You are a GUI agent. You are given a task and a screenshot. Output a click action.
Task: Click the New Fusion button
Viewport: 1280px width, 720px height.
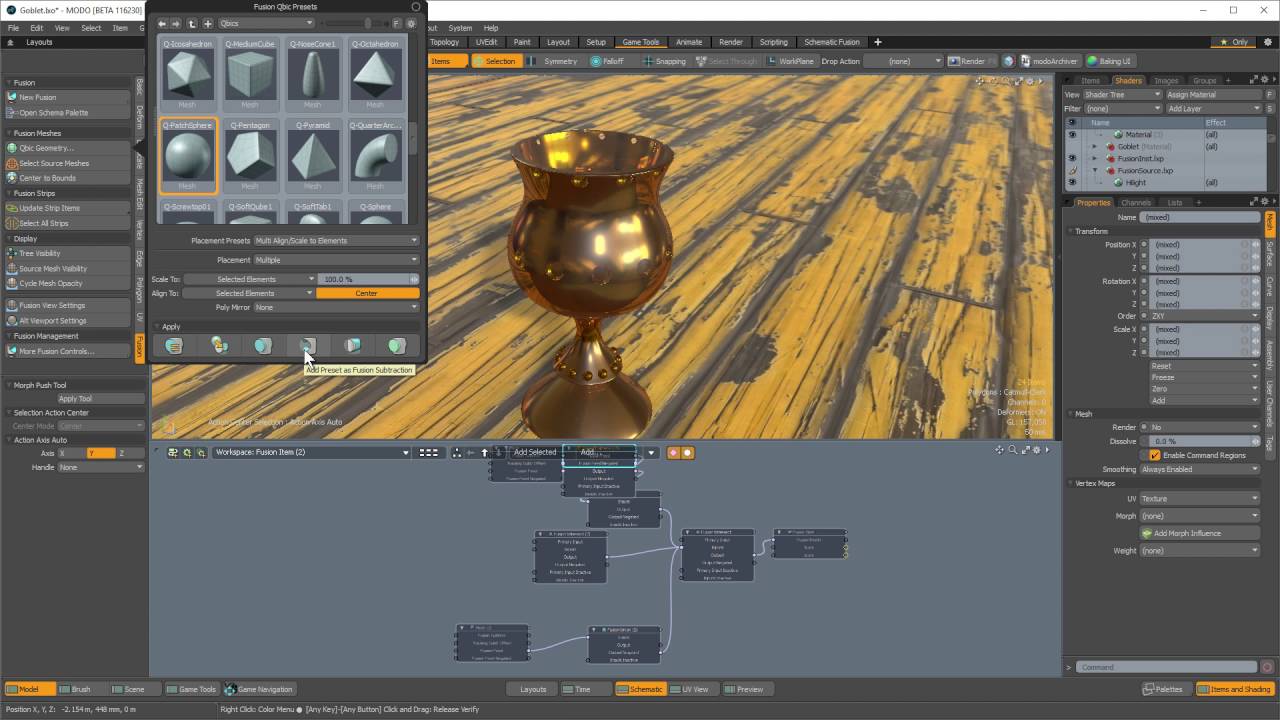[68, 97]
